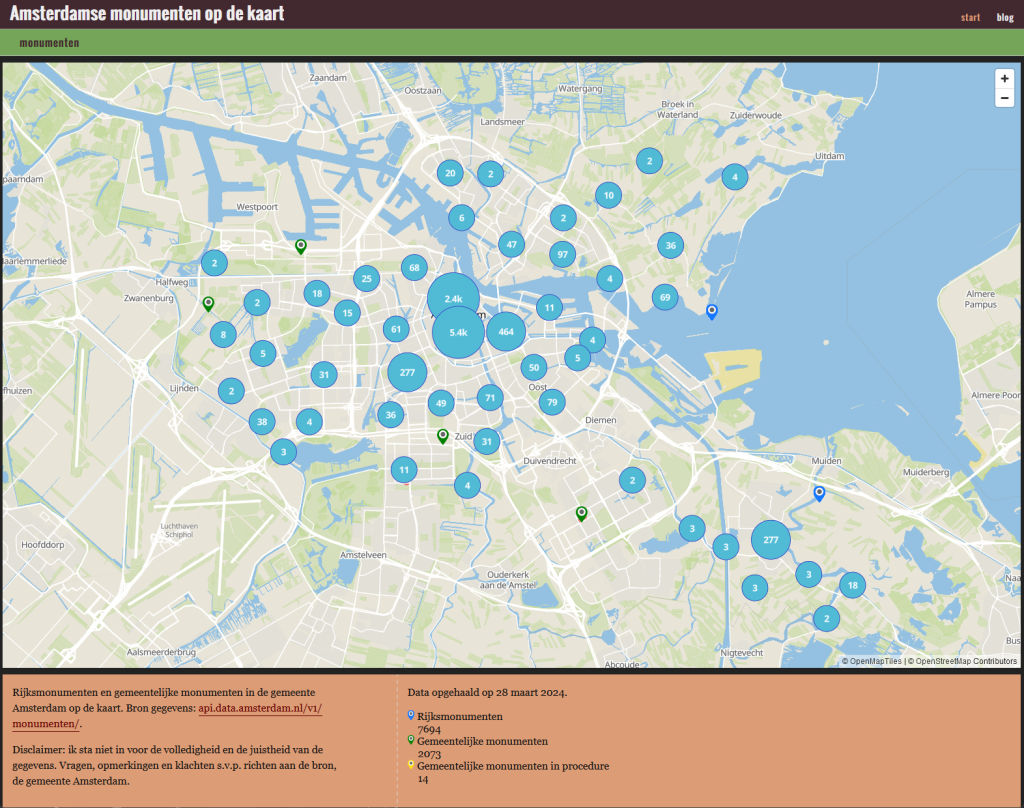Click the 2 cluster near Halfweg
The height and width of the screenshot is (808, 1024).
214,263
